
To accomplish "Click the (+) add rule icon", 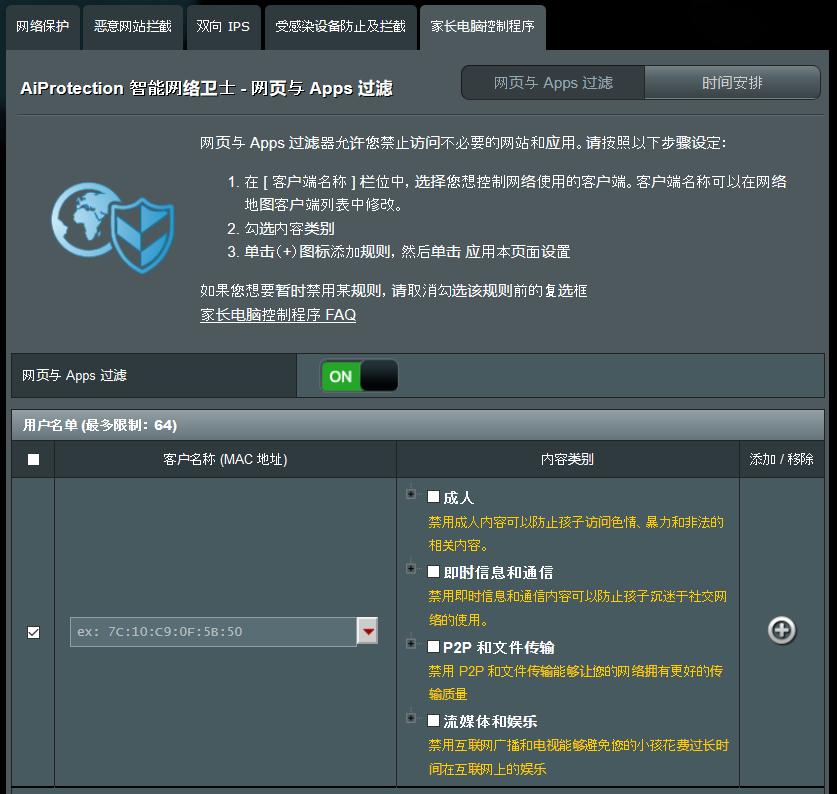I will (x=781, y=630).
